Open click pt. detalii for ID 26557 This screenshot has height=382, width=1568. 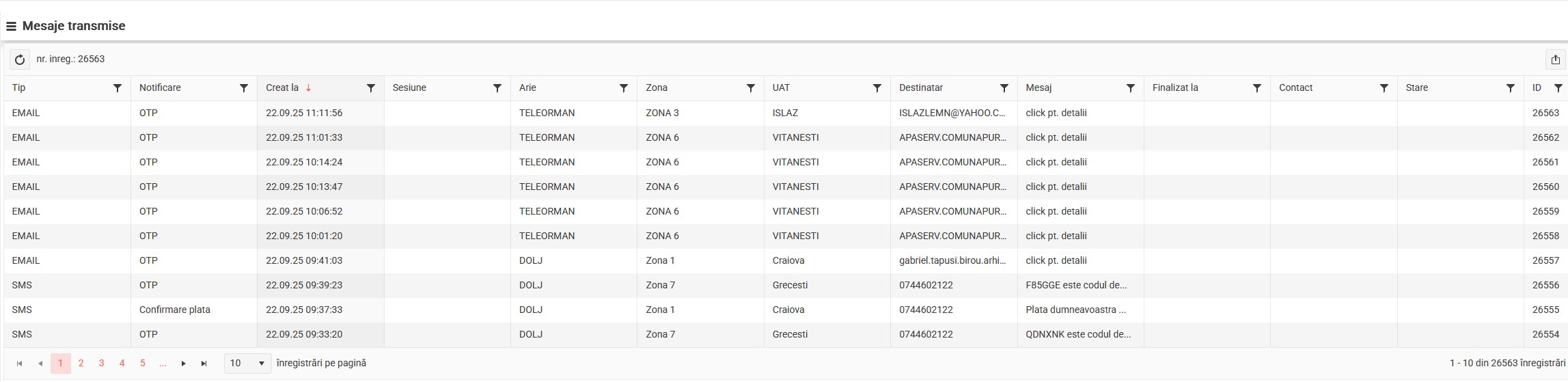(x=1056, y=261)
